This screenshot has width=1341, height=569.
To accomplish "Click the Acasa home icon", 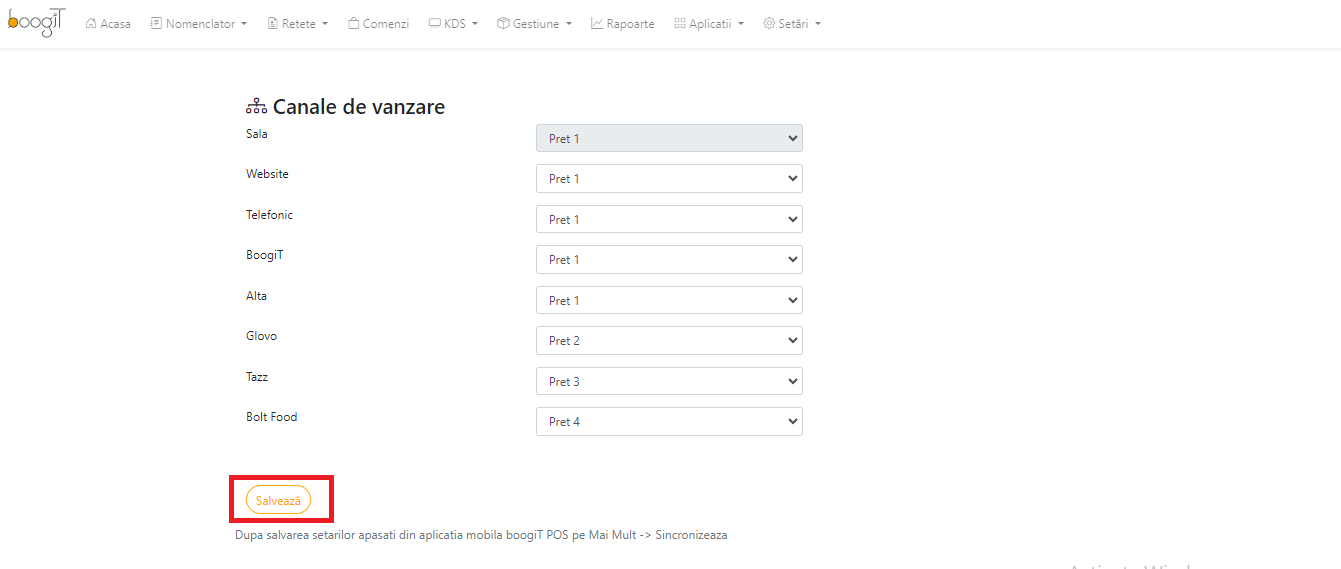I will [91, 23].
